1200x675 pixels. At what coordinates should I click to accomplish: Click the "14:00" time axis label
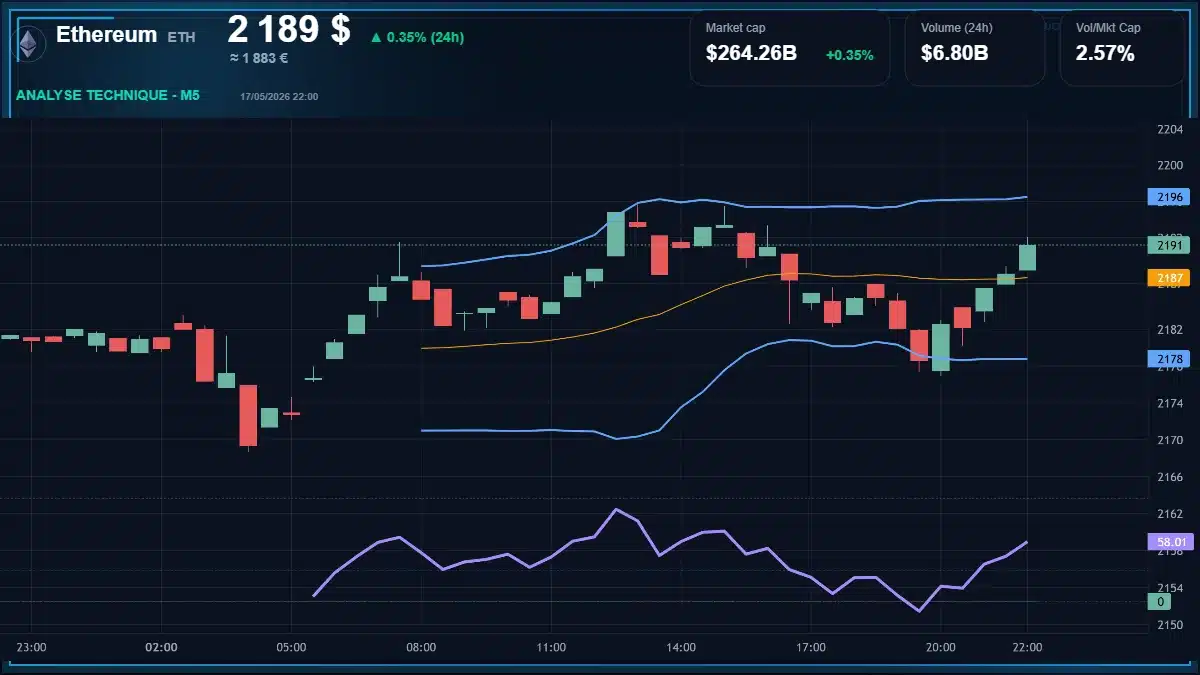click(x=681, y=647)
